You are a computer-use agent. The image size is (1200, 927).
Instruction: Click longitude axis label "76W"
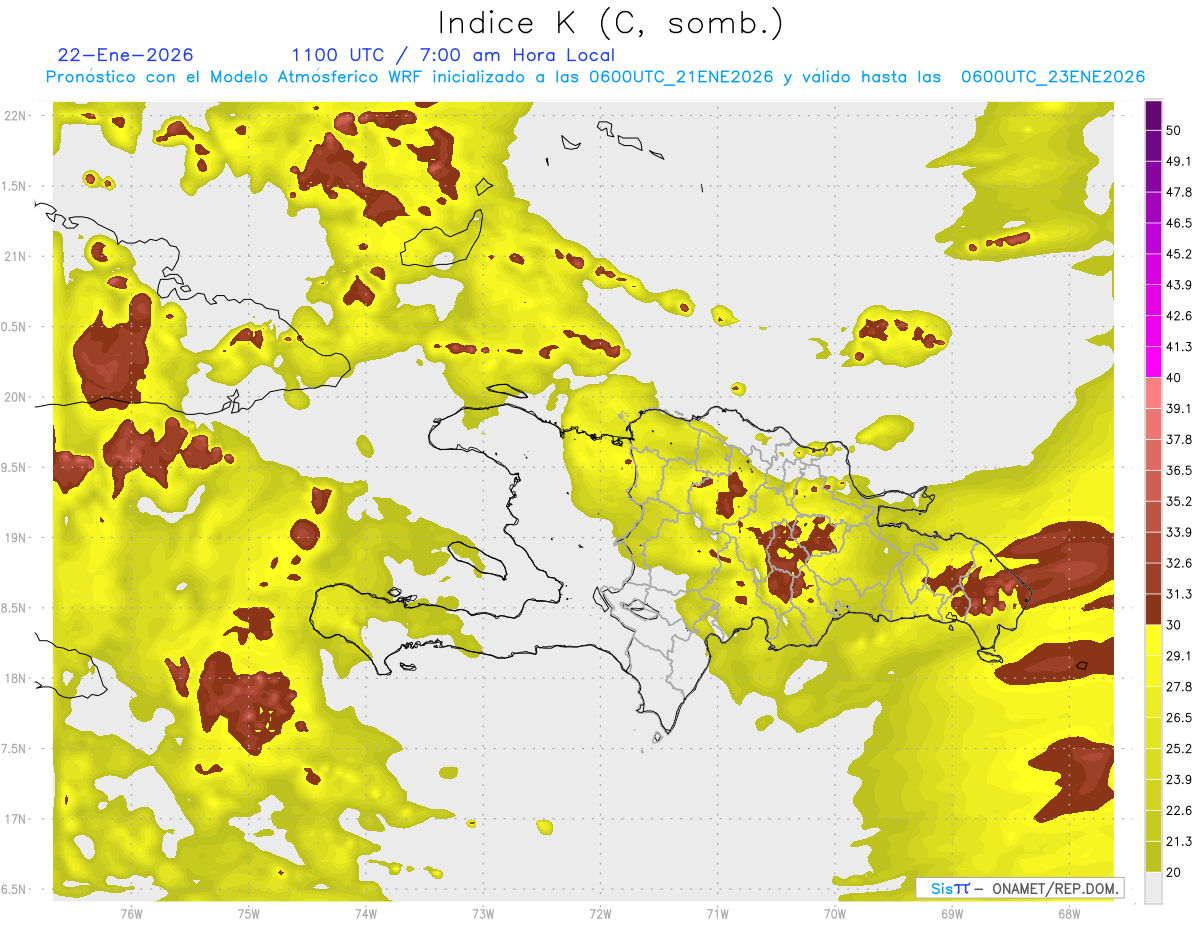pos(131,914)
